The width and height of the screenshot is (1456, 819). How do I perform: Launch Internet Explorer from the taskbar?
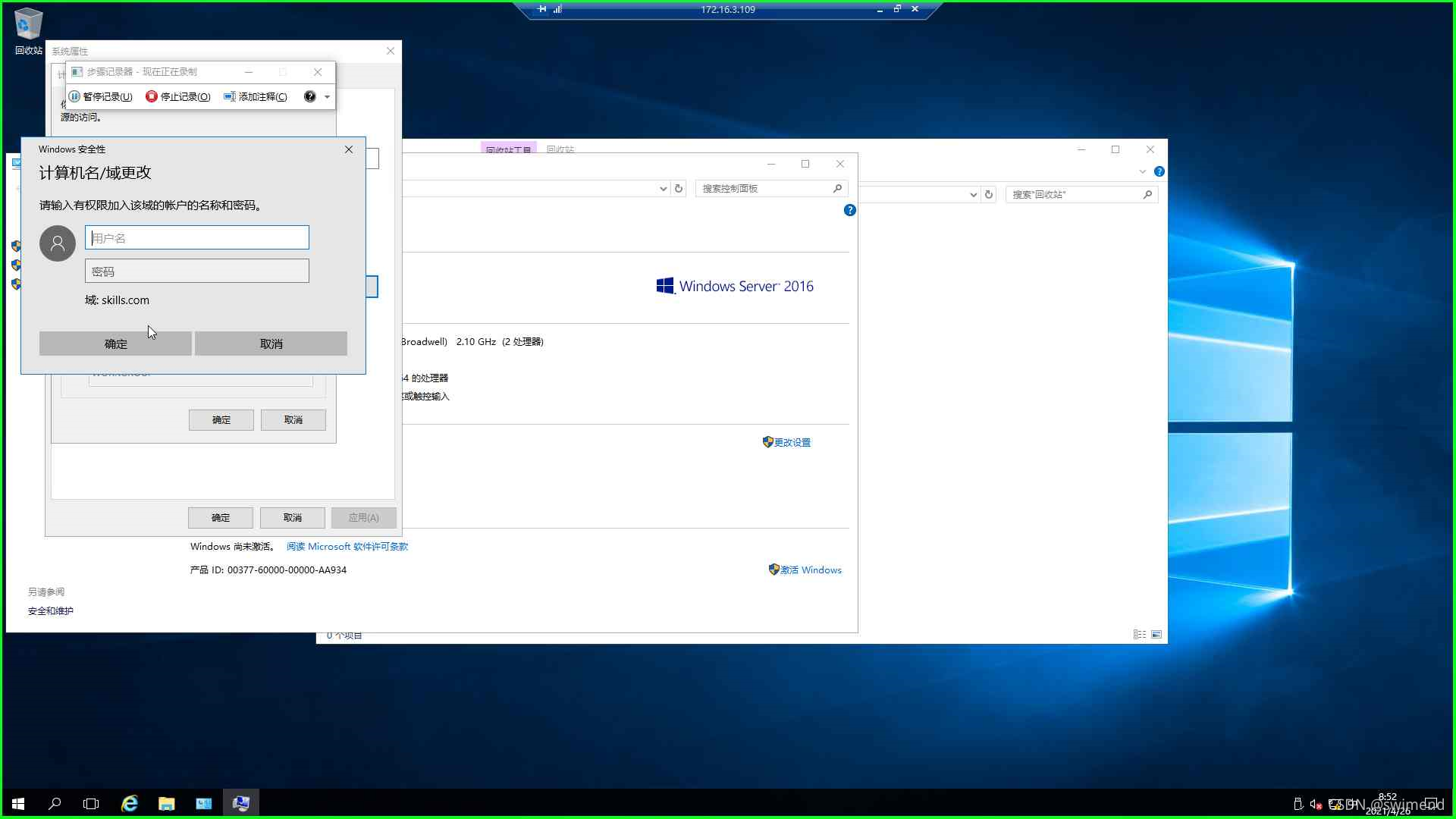pyautogui.click(x=130, y=803)
